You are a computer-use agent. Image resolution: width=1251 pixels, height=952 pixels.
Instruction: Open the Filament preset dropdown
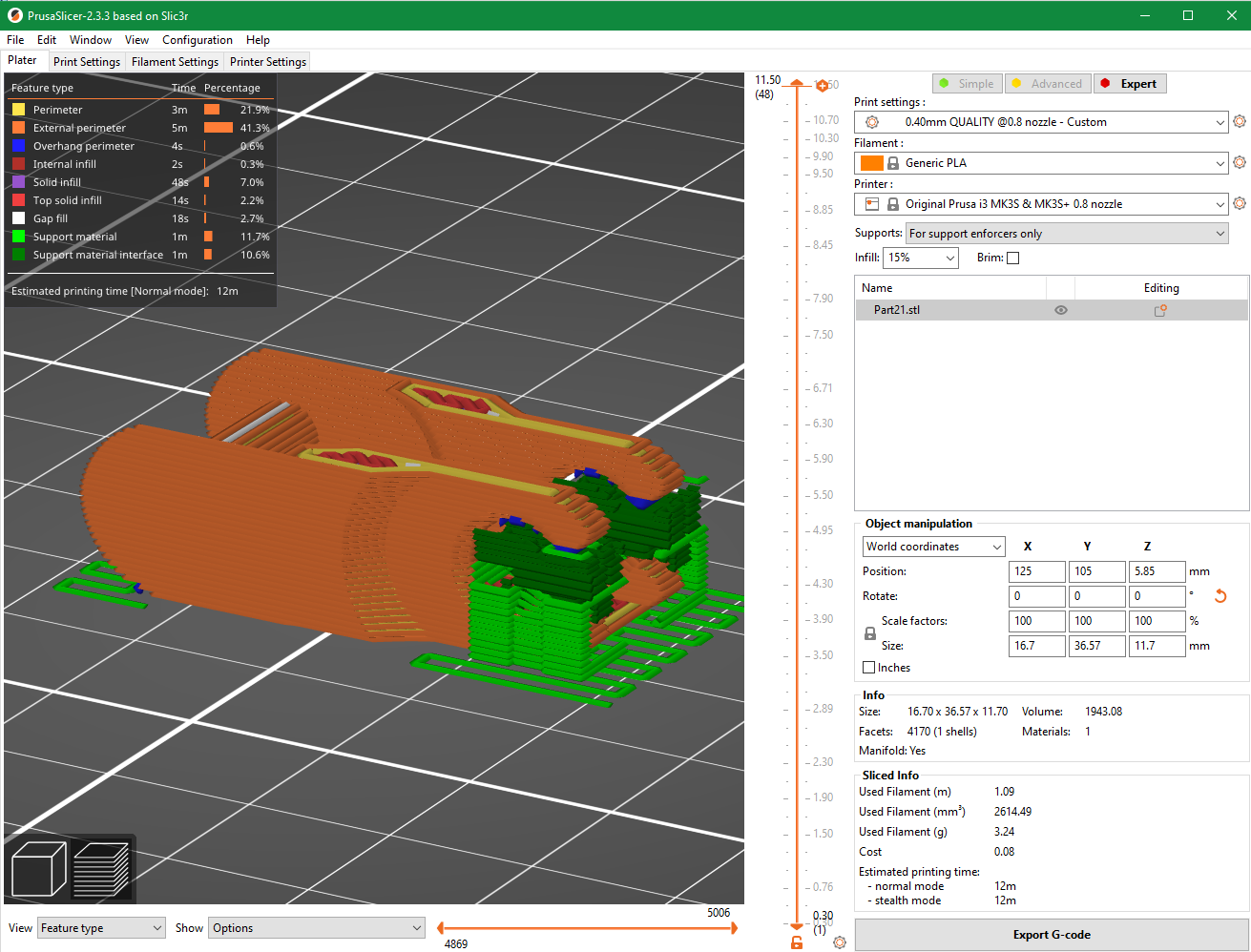[x=1041, y=163]
